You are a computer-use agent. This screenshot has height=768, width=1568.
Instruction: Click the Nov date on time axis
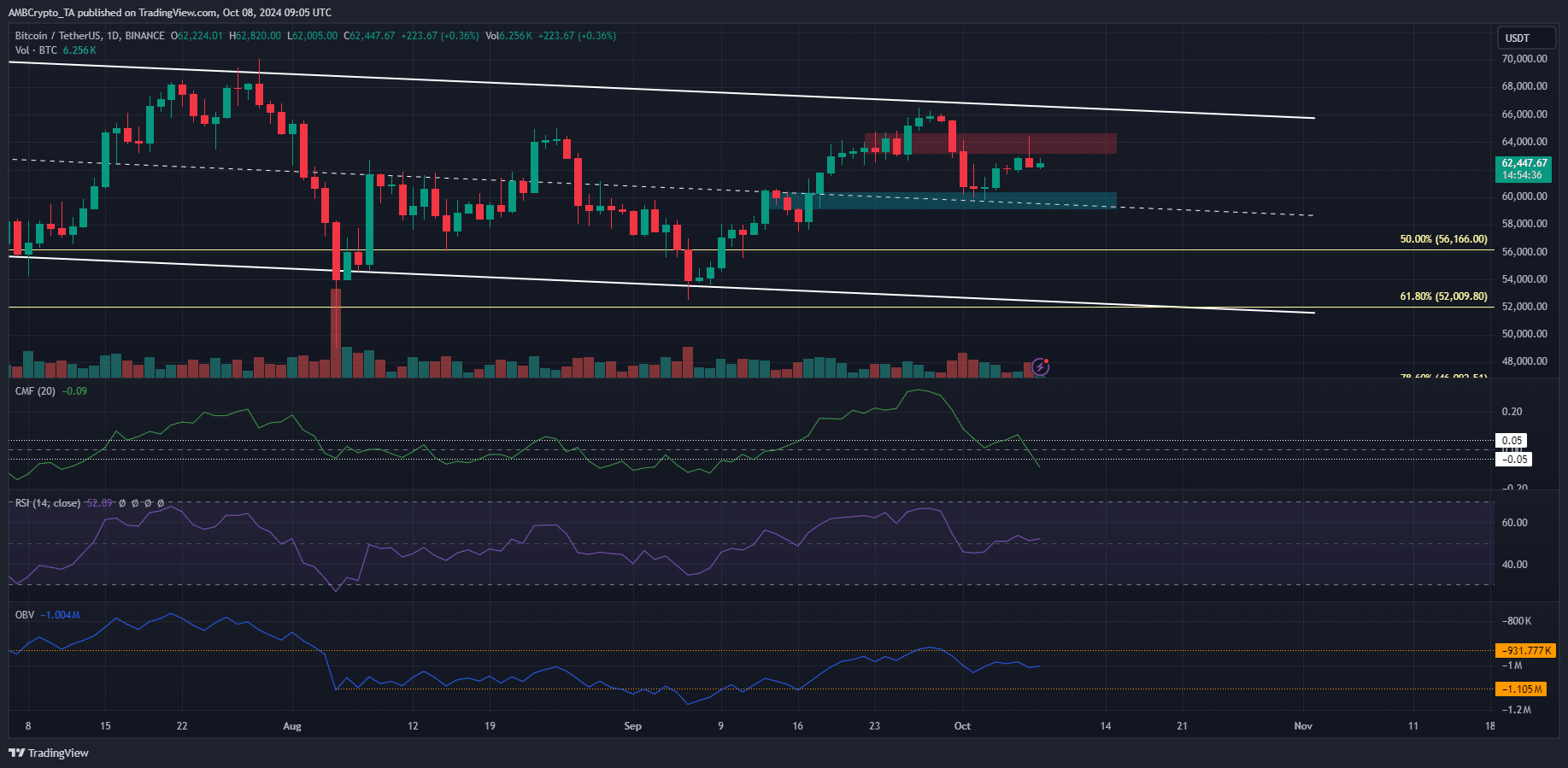(x=1303, y=726)
